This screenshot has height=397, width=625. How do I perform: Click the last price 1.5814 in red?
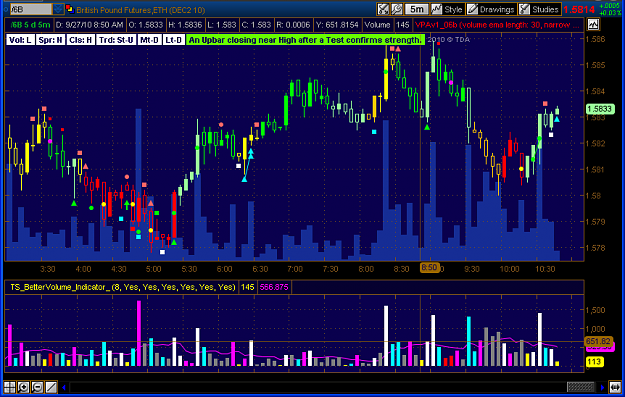click(x=580, y=10)
